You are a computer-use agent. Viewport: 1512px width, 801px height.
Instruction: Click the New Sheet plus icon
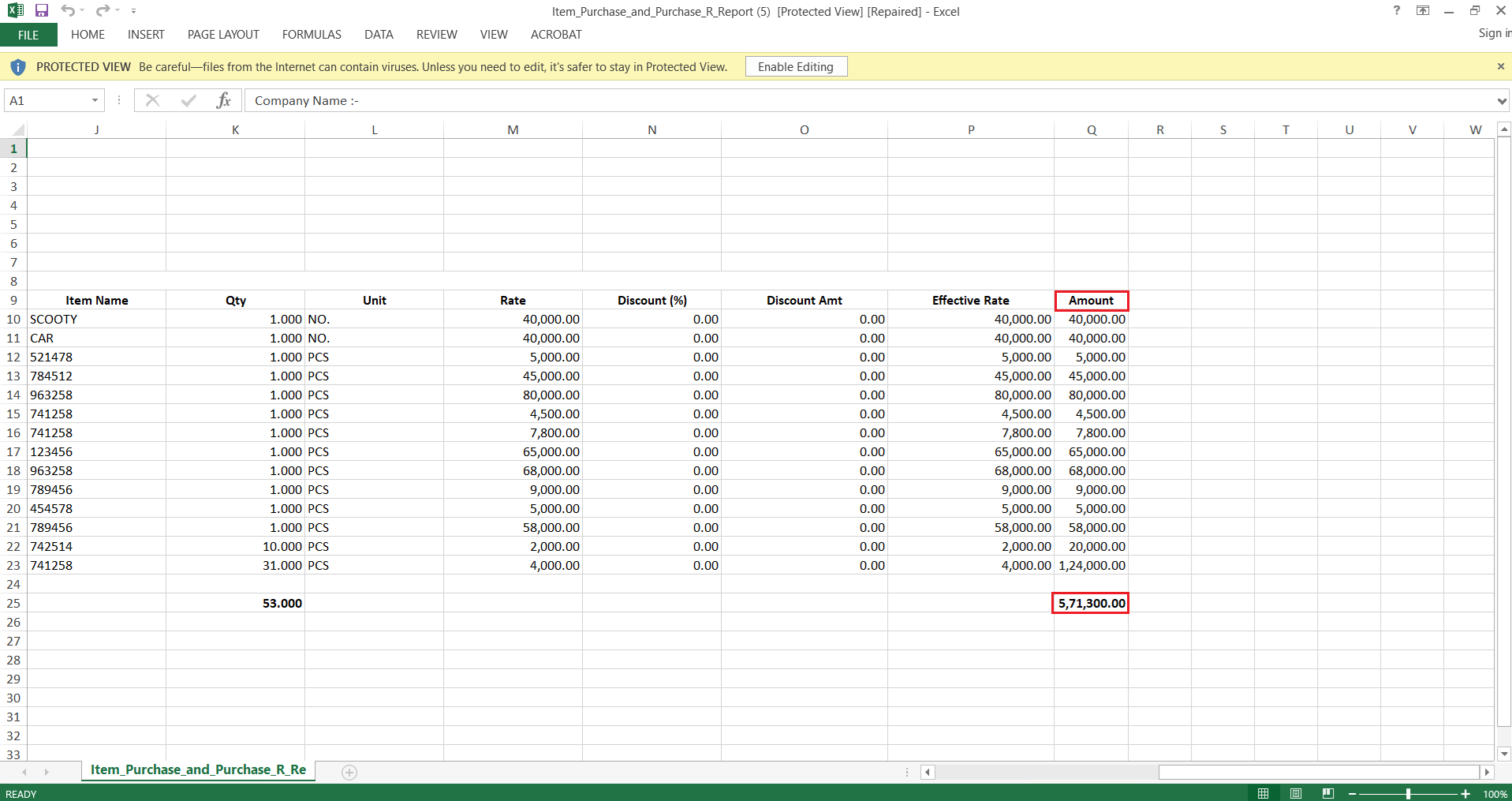click(349, 773)
